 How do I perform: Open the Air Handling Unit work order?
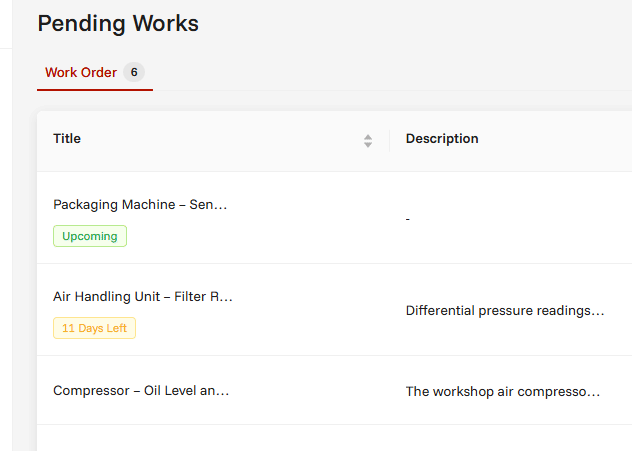pyautogui.click(x=143, y=297)
